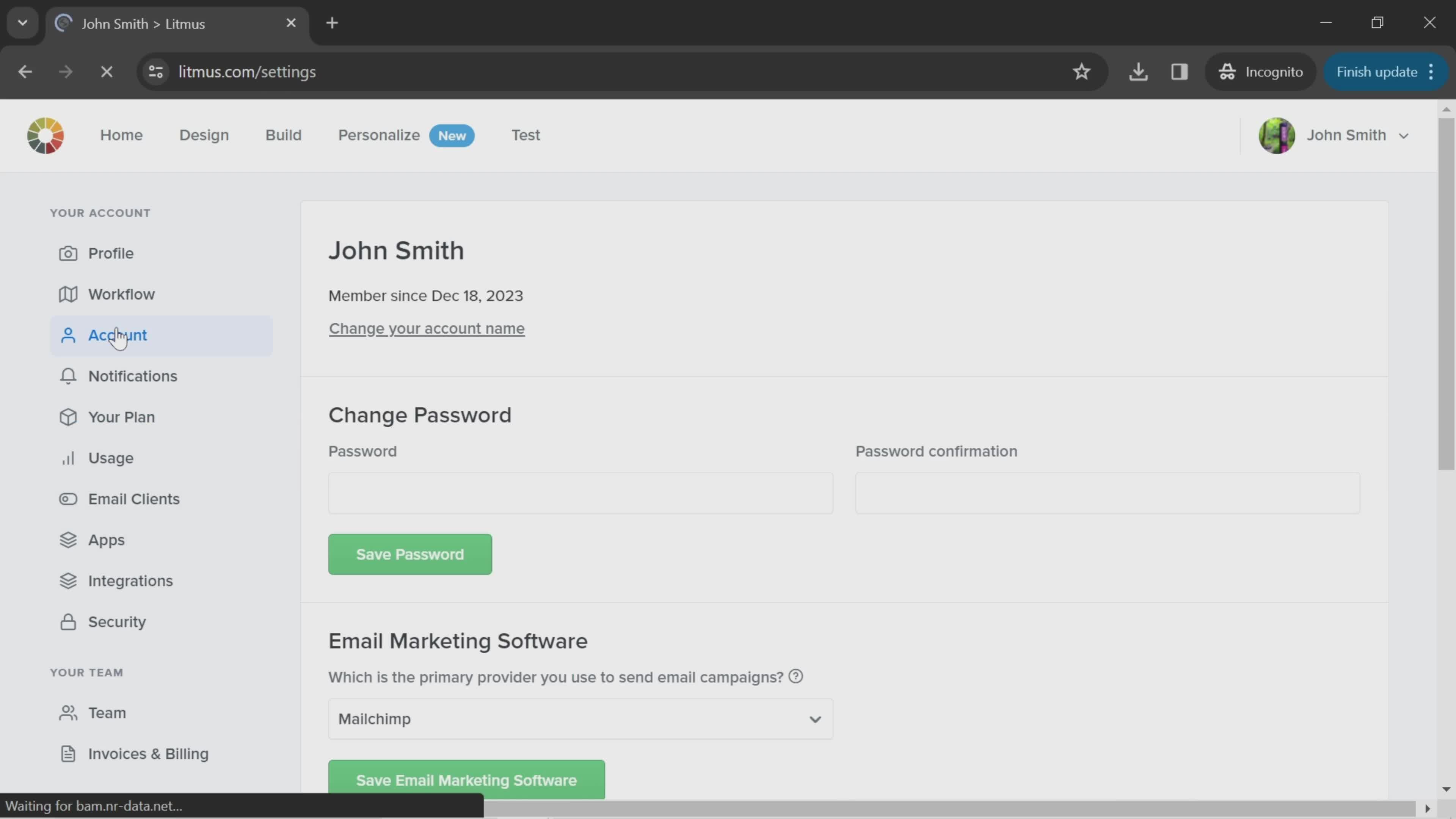Focus the Password confirmation field
1456x819 pixels.
[x=1107, y=493]
